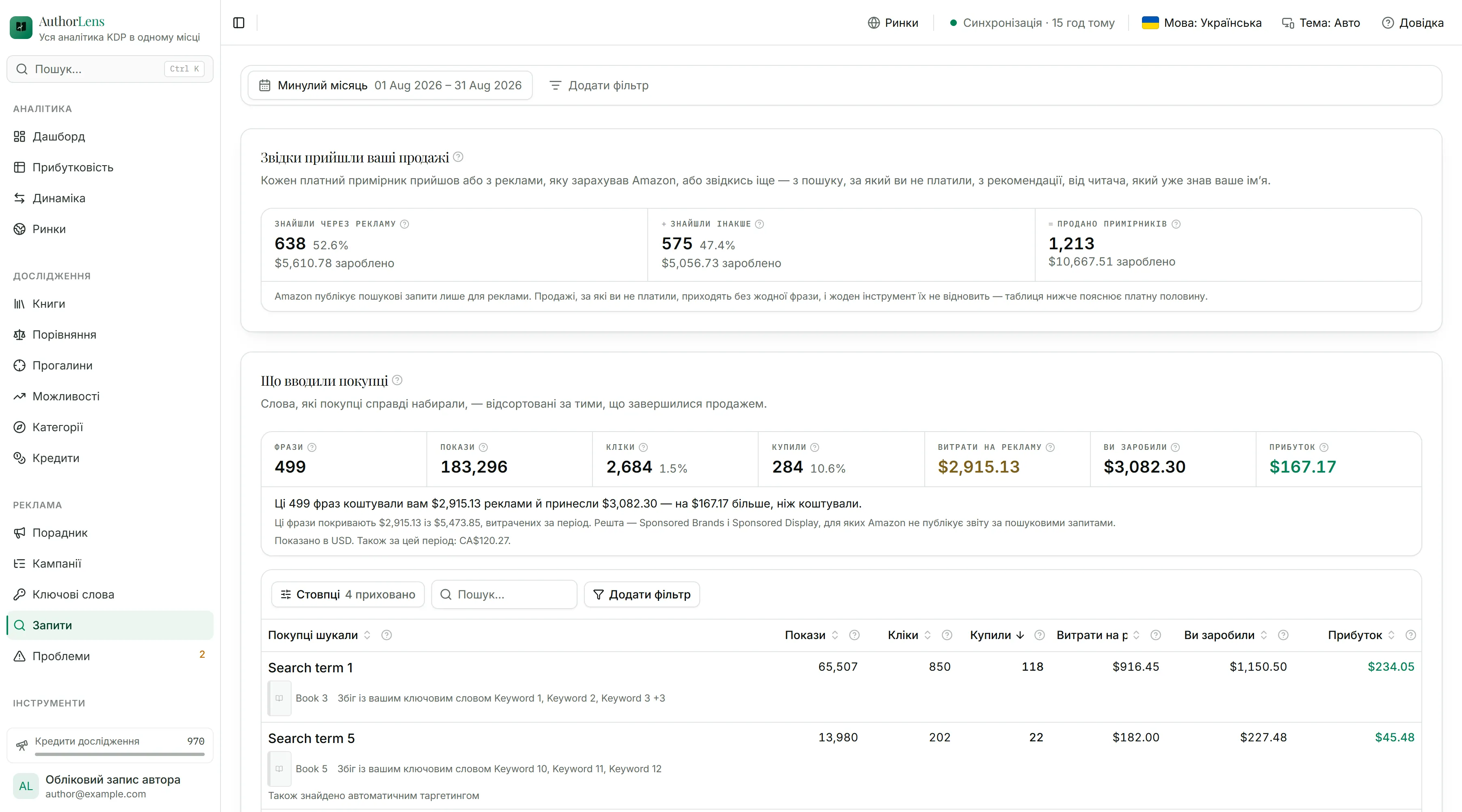This screenshot has width=1462, height=812.
Task: Open 'Ключові слова' sidebar item
Action: pyautogui.click(x=110, y=594)
